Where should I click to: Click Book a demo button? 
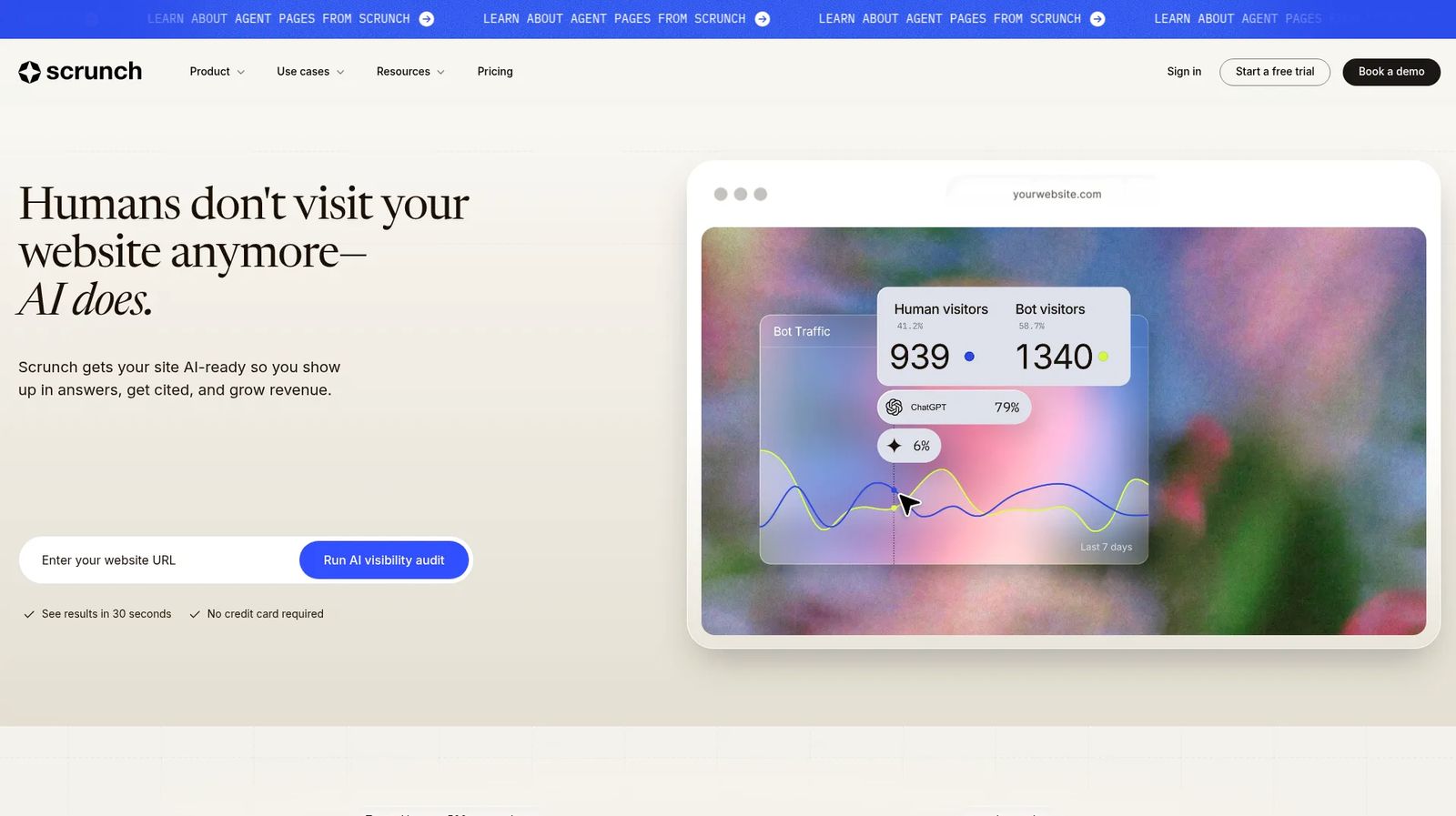[1391, 72]
